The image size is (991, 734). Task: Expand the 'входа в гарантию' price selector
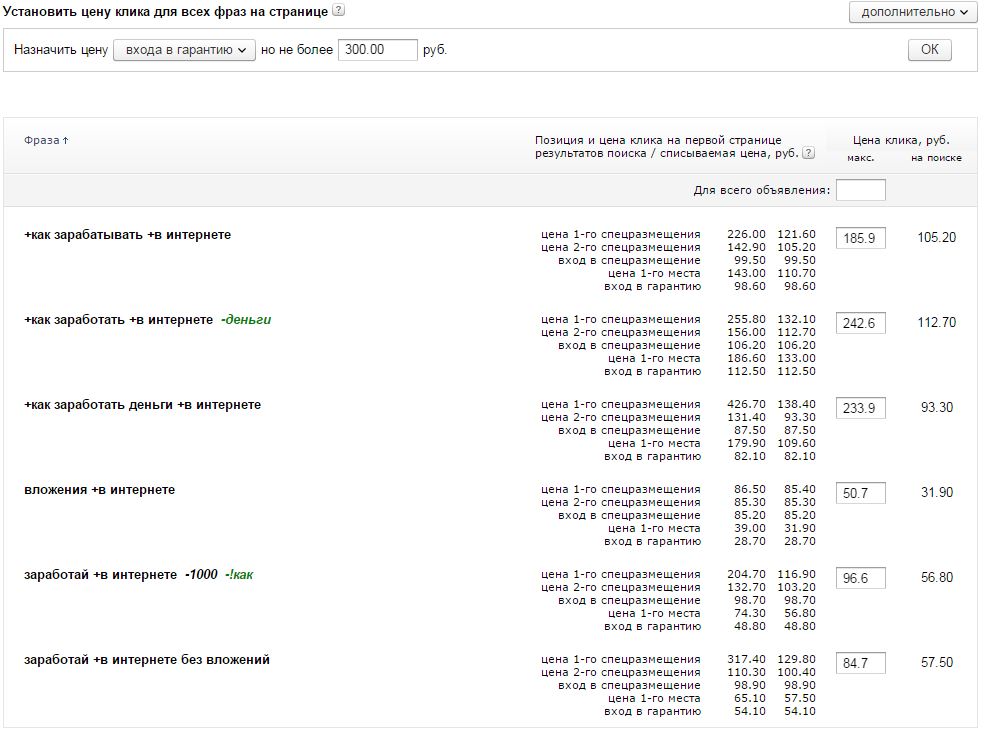(185, 50)
